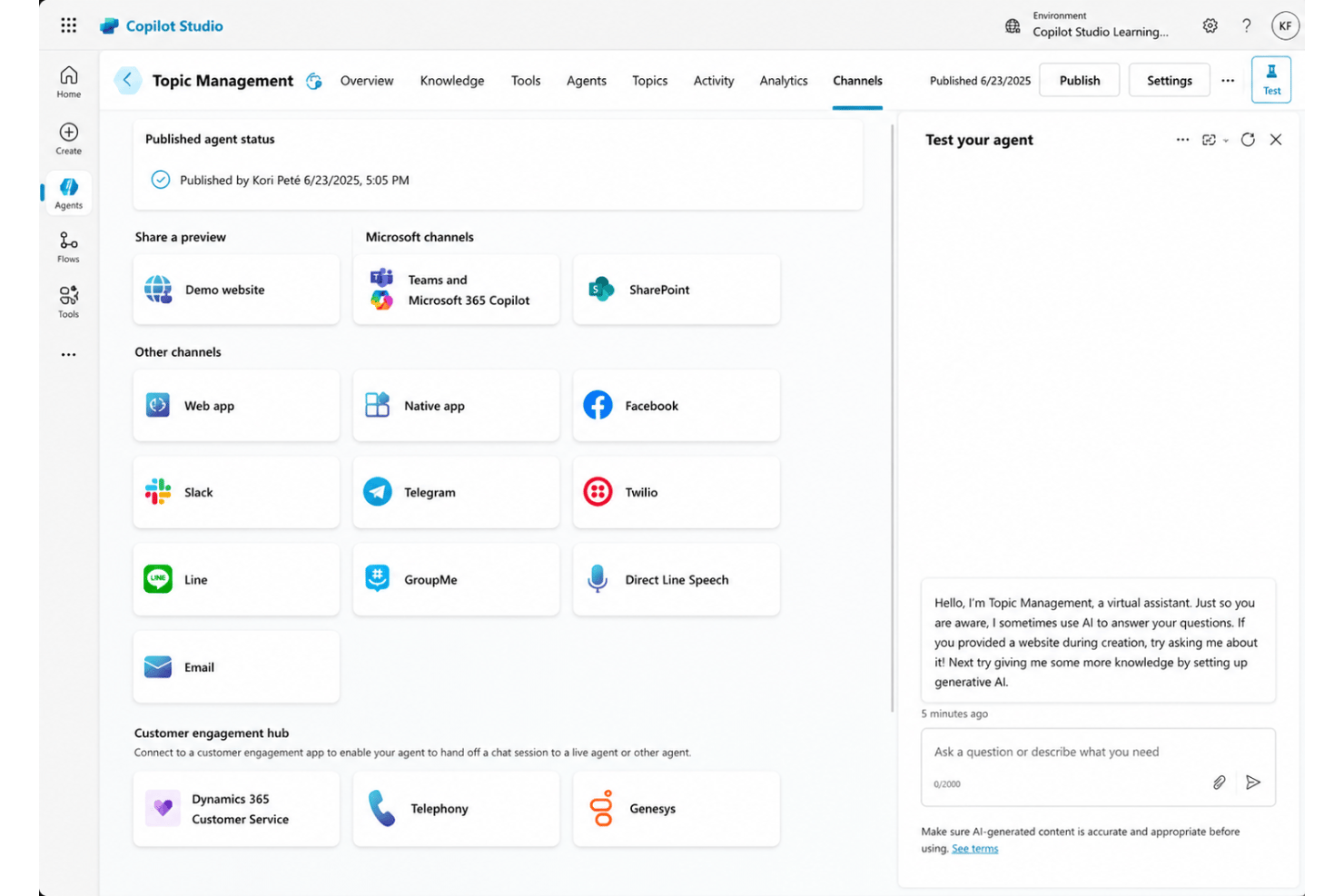The image size is (1344, 896).
Task: Open the settings gear in header
Action: coord(1210,26)
